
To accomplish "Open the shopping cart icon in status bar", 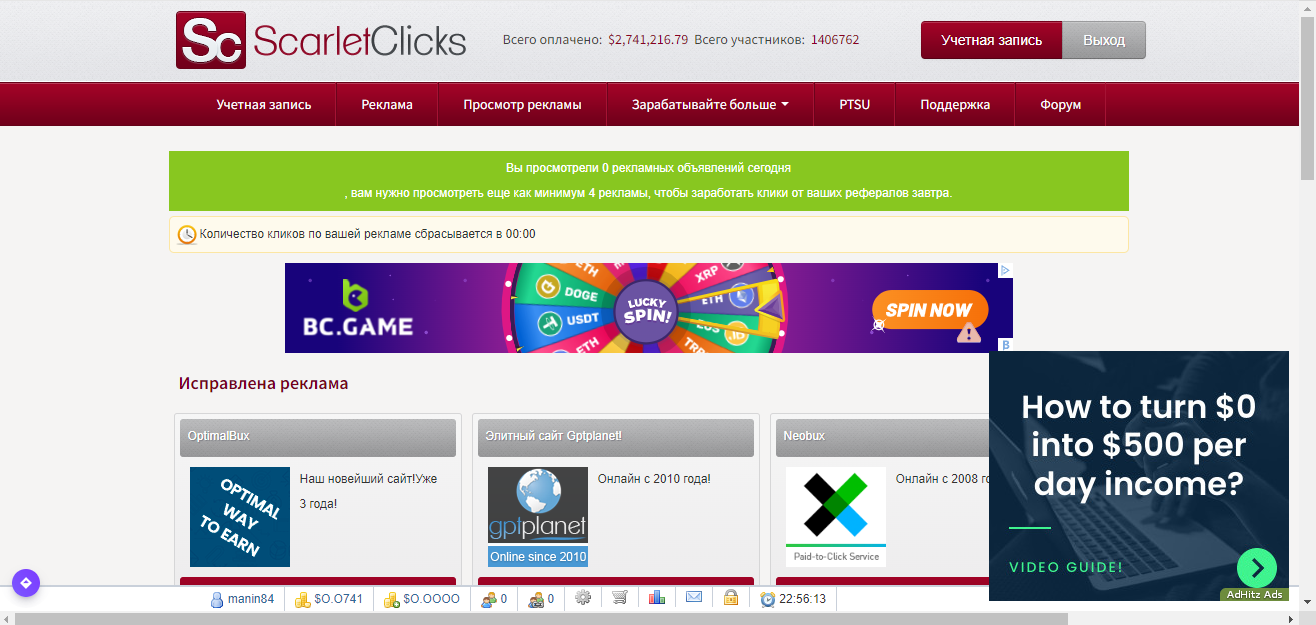I will pos(620,598).
